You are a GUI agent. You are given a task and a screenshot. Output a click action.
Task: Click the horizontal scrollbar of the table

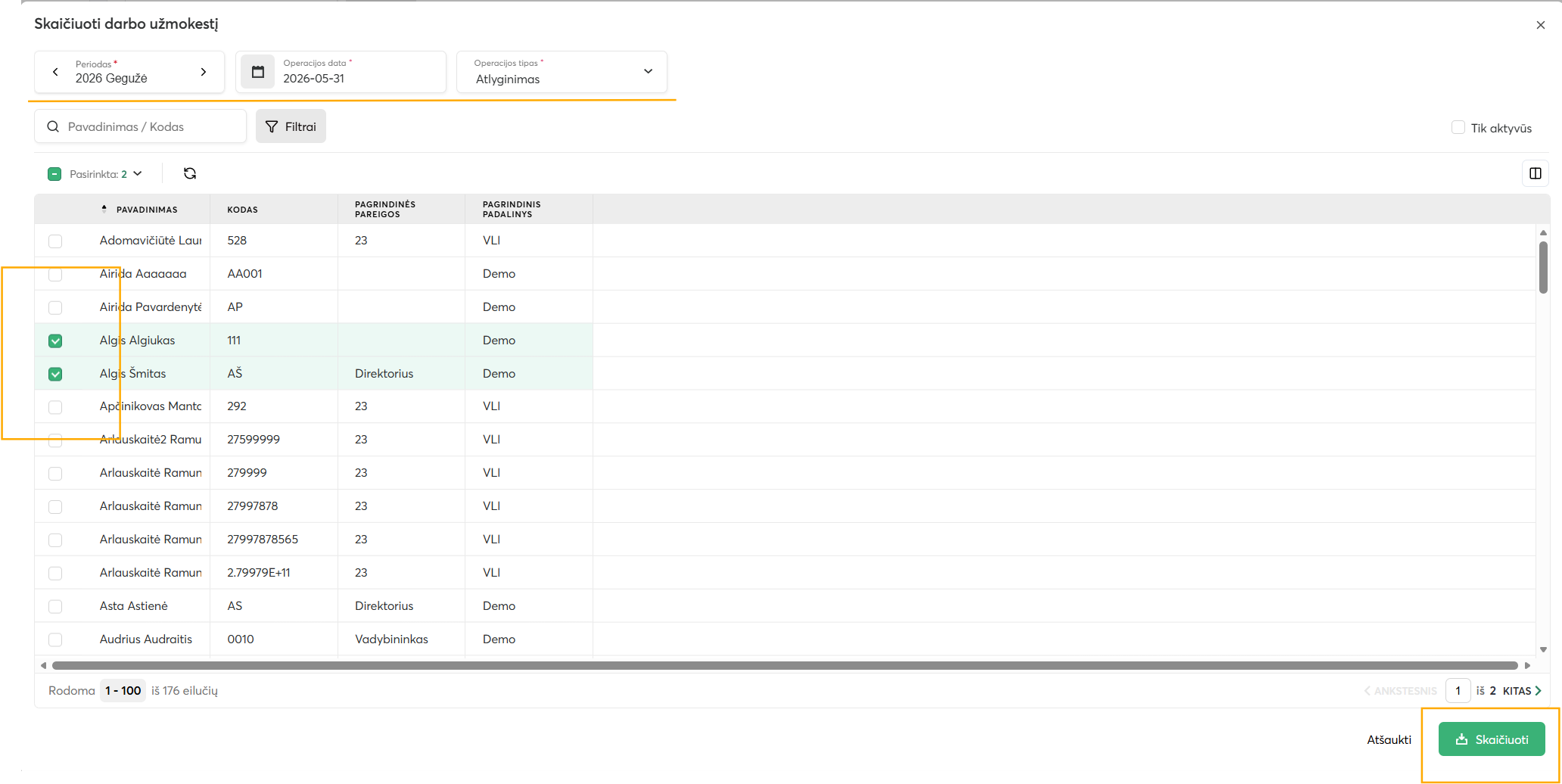pos(785,666)
